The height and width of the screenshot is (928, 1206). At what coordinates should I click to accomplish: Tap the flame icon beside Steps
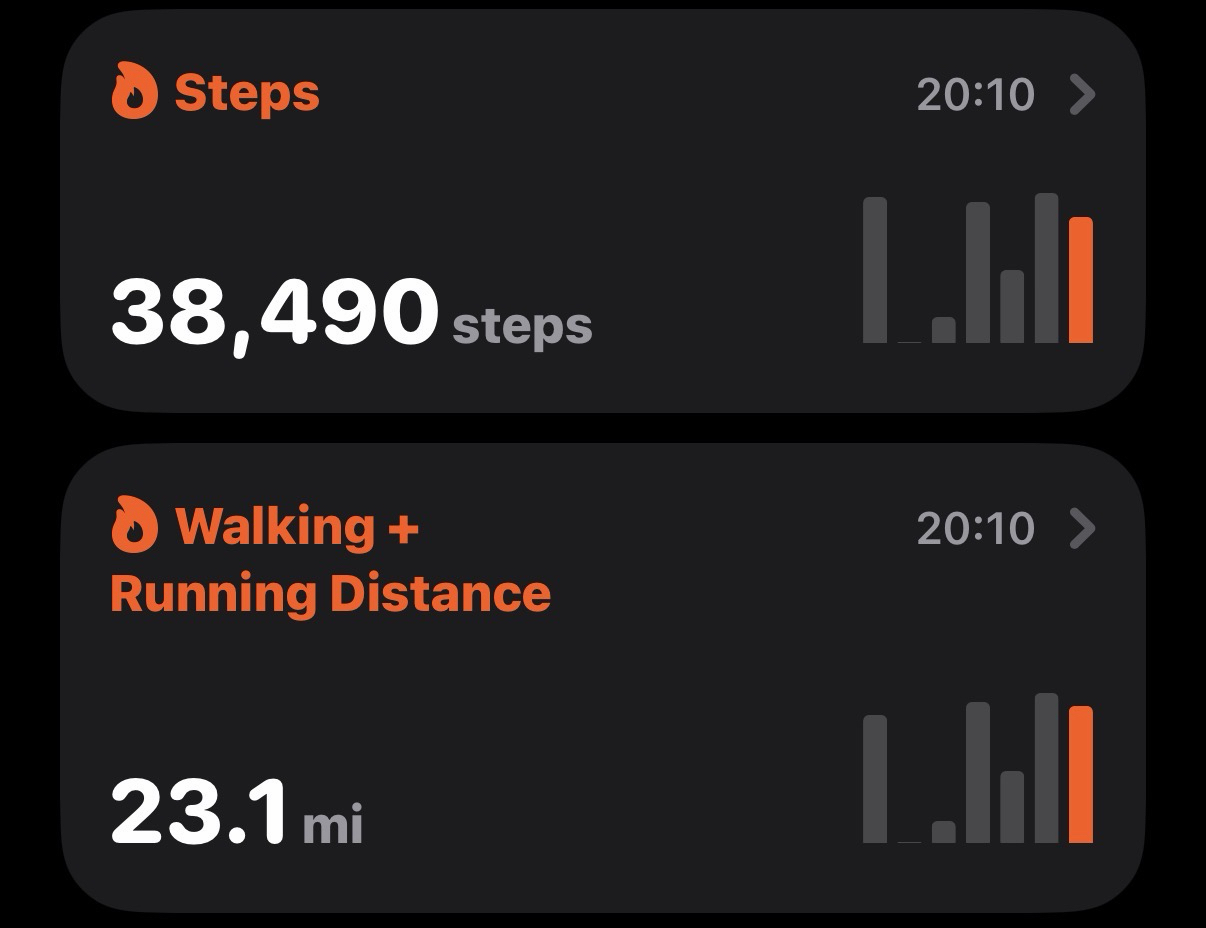[x=134, y=92]
